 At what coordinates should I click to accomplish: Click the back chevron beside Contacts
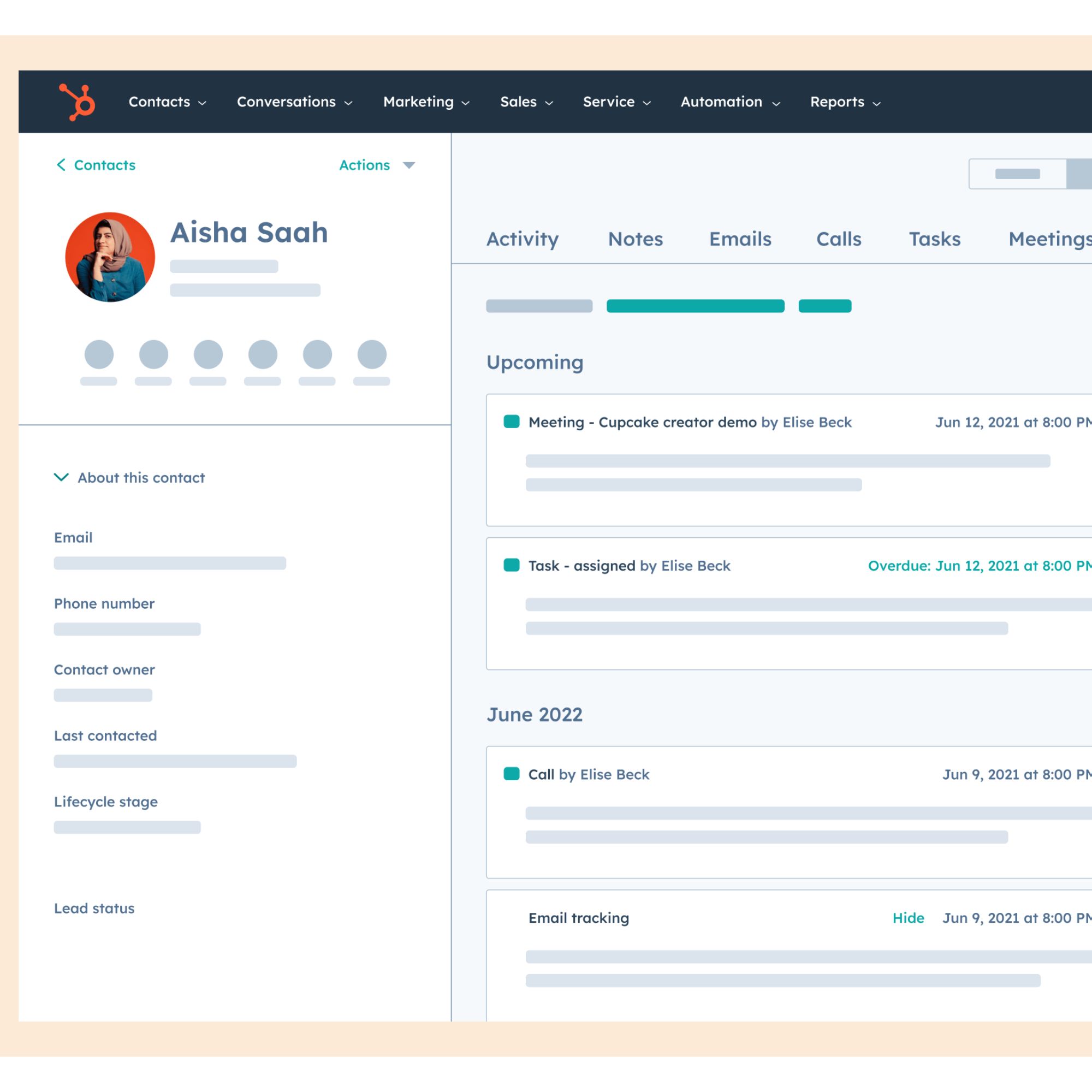(61, 164)
